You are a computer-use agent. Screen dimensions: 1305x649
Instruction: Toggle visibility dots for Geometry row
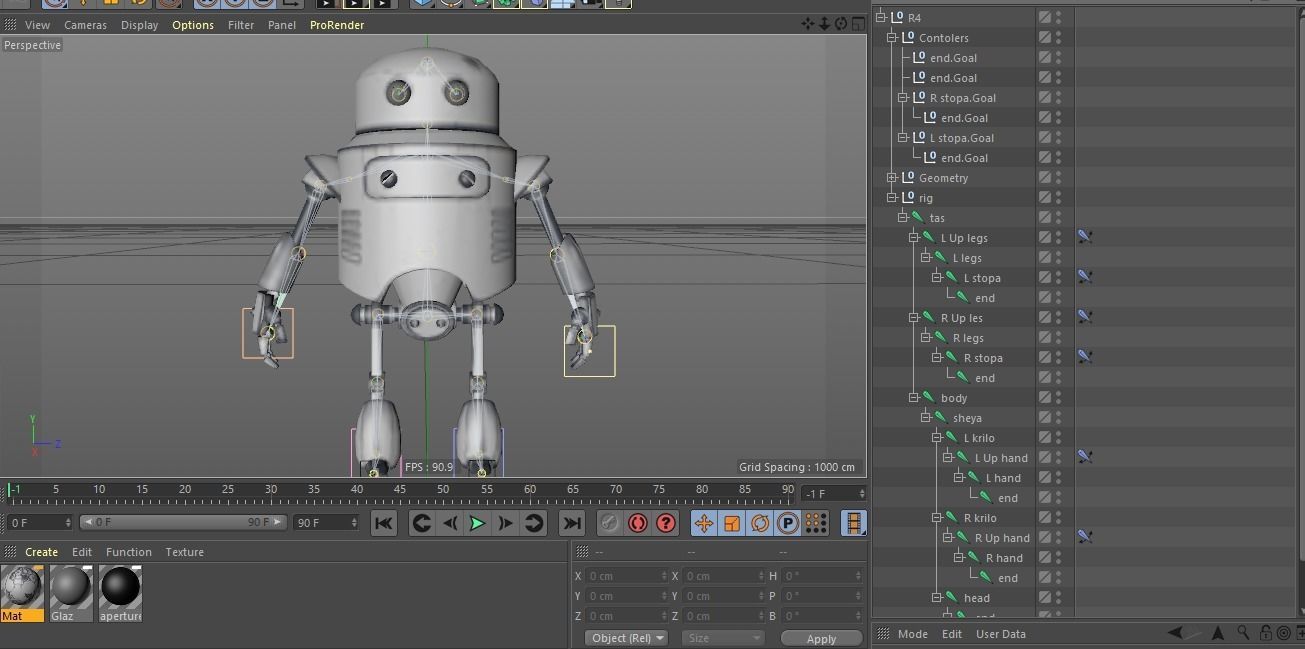[1059, 177]
